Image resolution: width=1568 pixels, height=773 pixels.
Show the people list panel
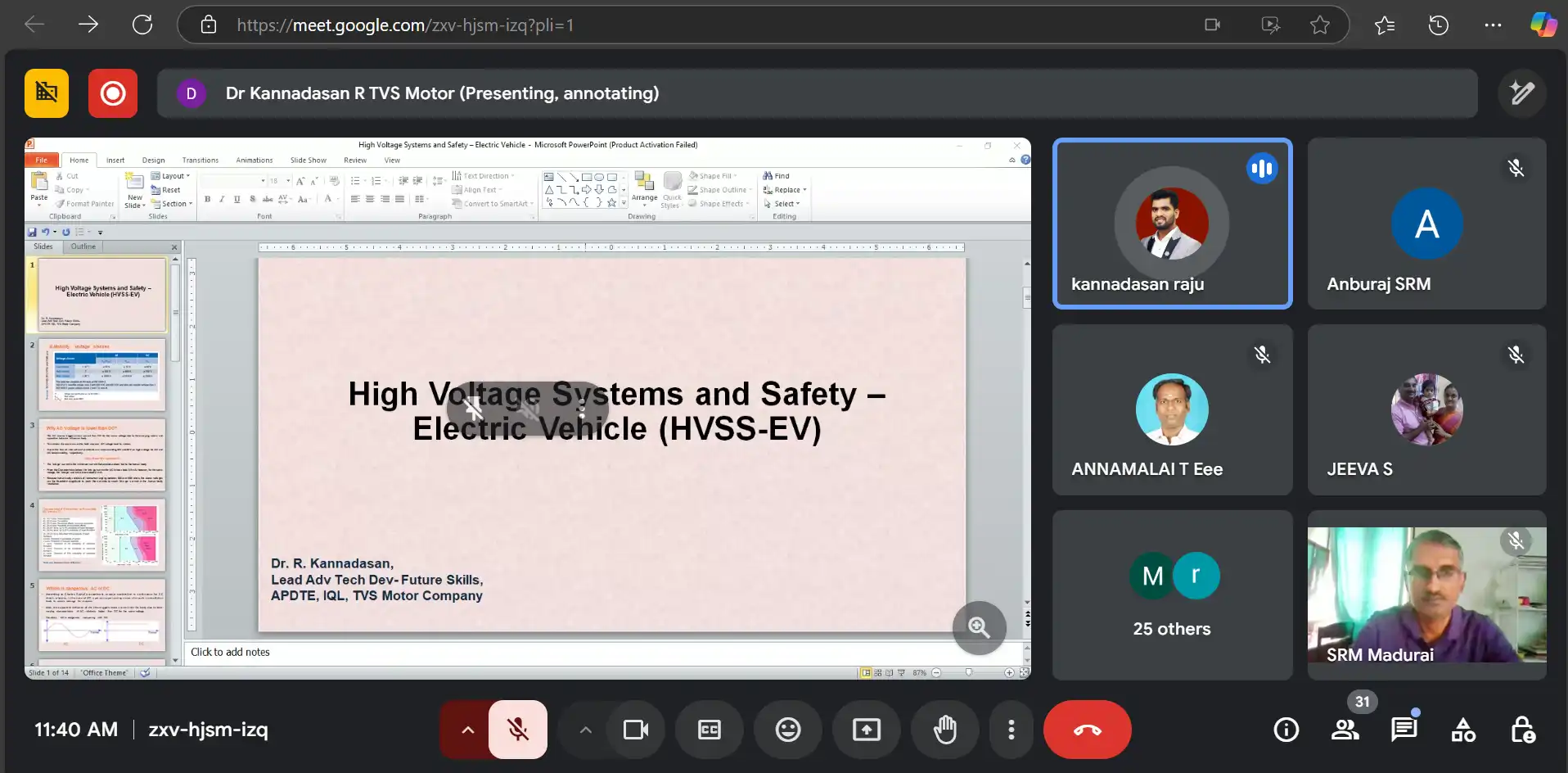(1345, 730)
